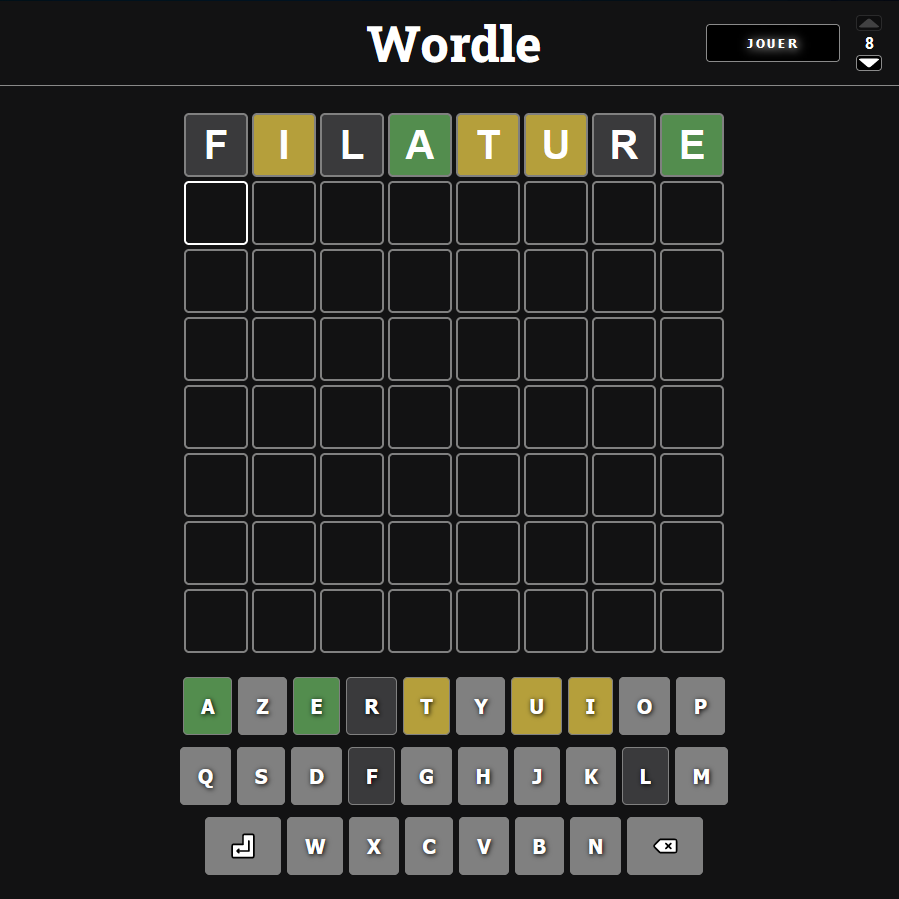This screenshot has width=899, height=899.
Task: Tap the G key on the keyboard
Action: 427,776
